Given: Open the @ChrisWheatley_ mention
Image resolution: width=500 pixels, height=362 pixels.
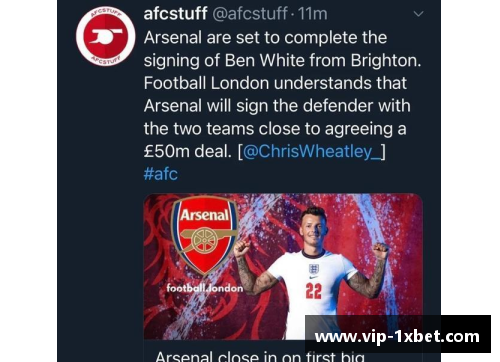Looking at the screenshot, I should coord(312,151).
